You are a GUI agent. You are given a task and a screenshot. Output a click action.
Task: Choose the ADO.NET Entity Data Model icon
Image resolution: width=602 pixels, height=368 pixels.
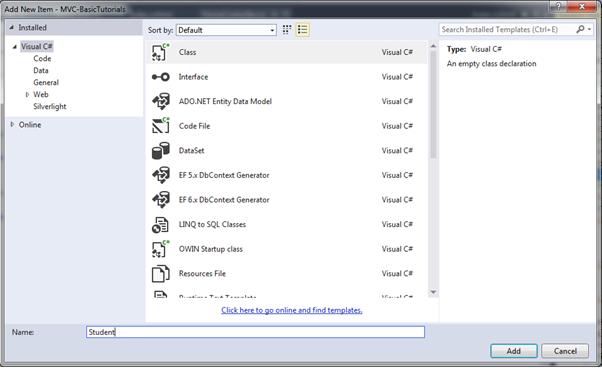coord(160,101)
